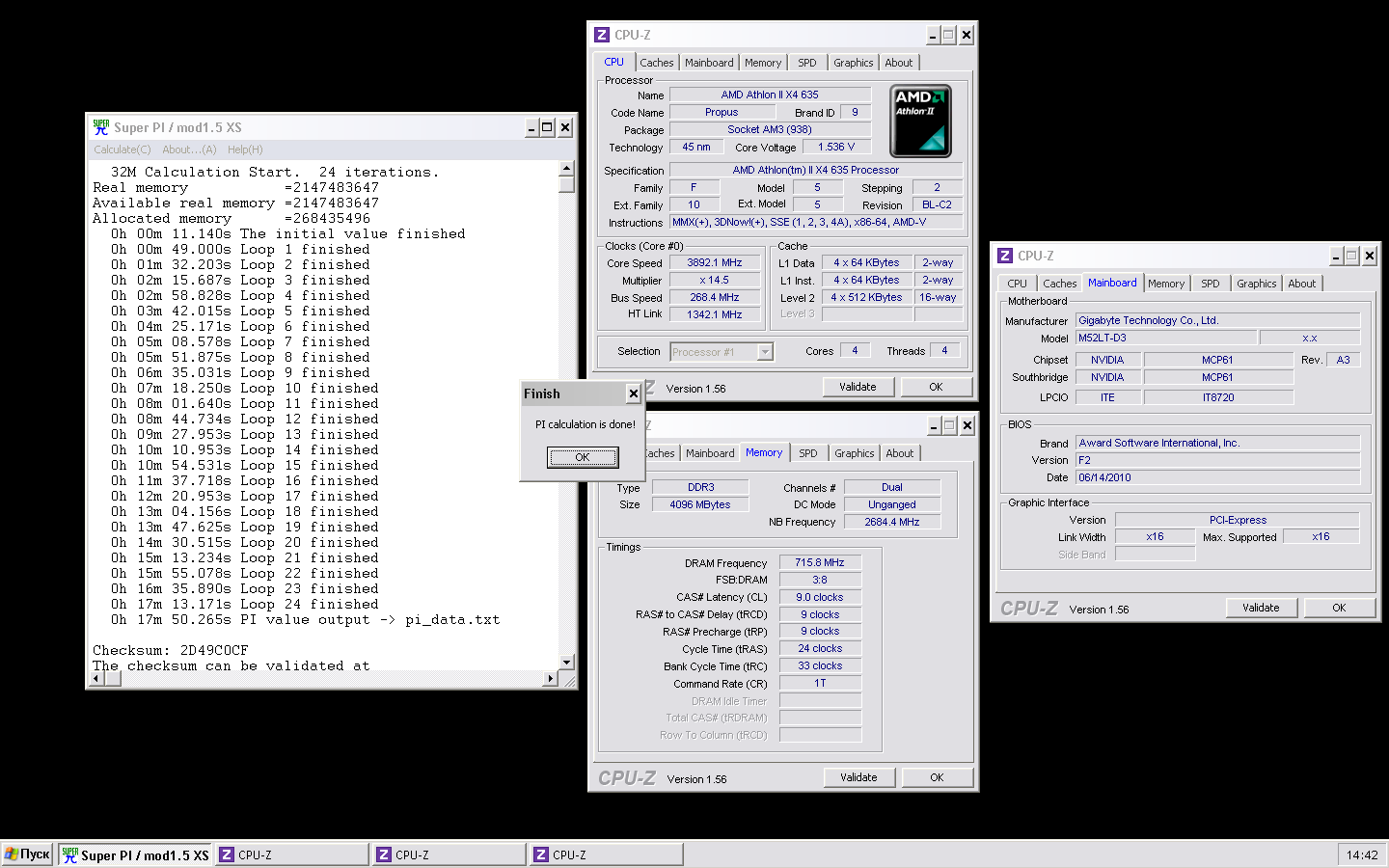Click Super PI horizontal scrollbar right arrow

point(550,678)
